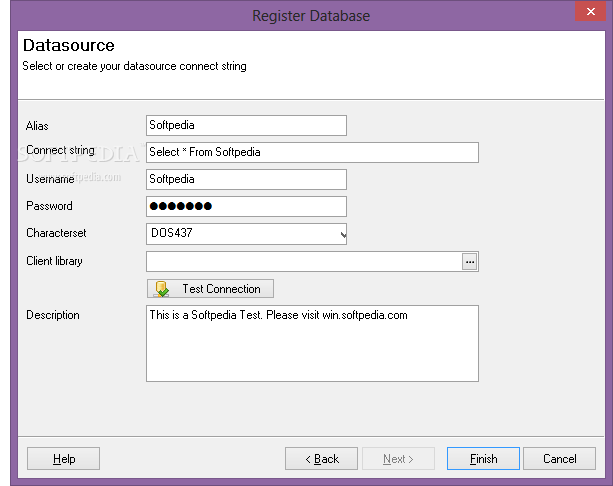Open the Characterset dropdown

click(x=246, y=234)
